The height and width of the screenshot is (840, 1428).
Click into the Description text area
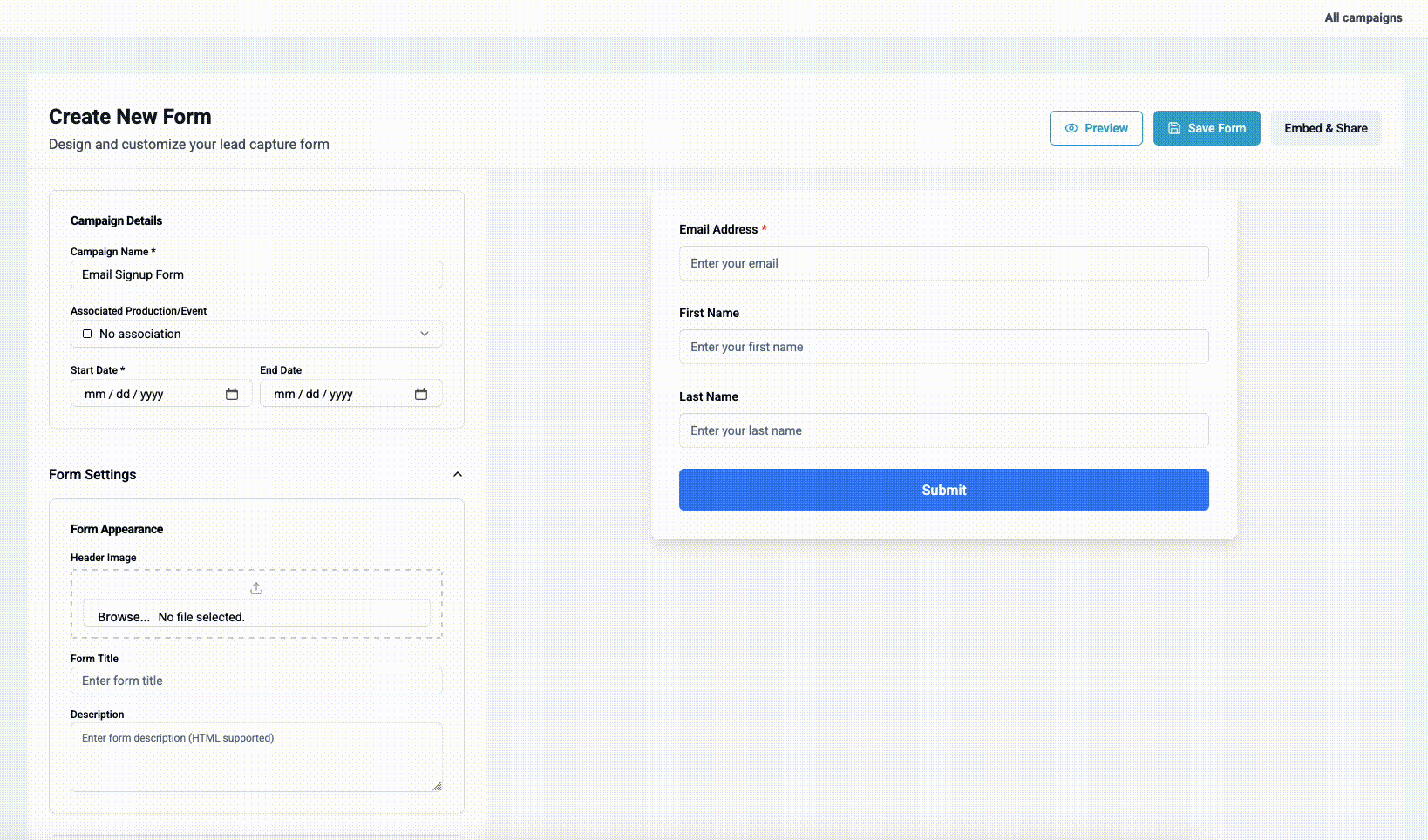(256, 756)
